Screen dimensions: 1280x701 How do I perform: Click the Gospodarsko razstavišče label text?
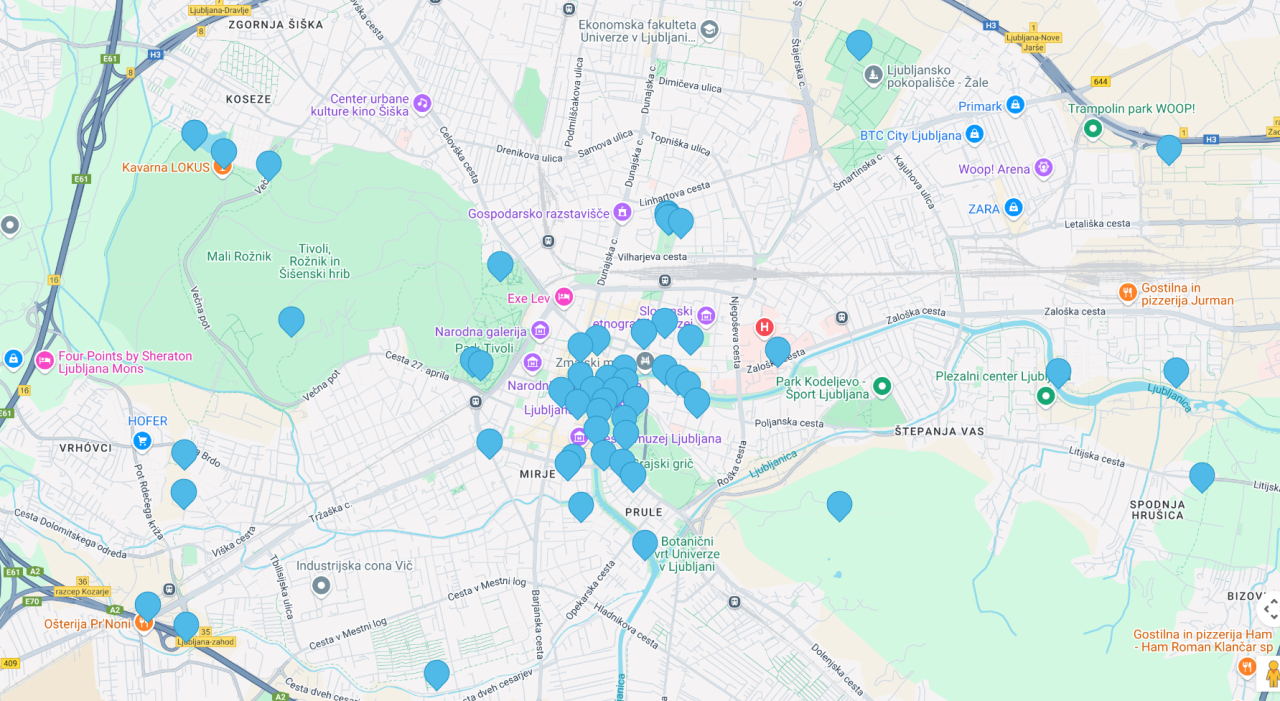(540, 213)
